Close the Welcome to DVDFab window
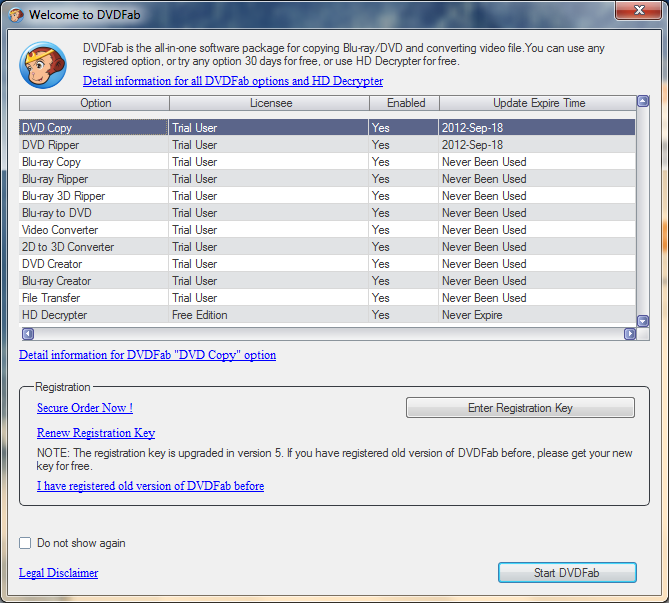This screenshot has width=669, height=603. (639, 10)
